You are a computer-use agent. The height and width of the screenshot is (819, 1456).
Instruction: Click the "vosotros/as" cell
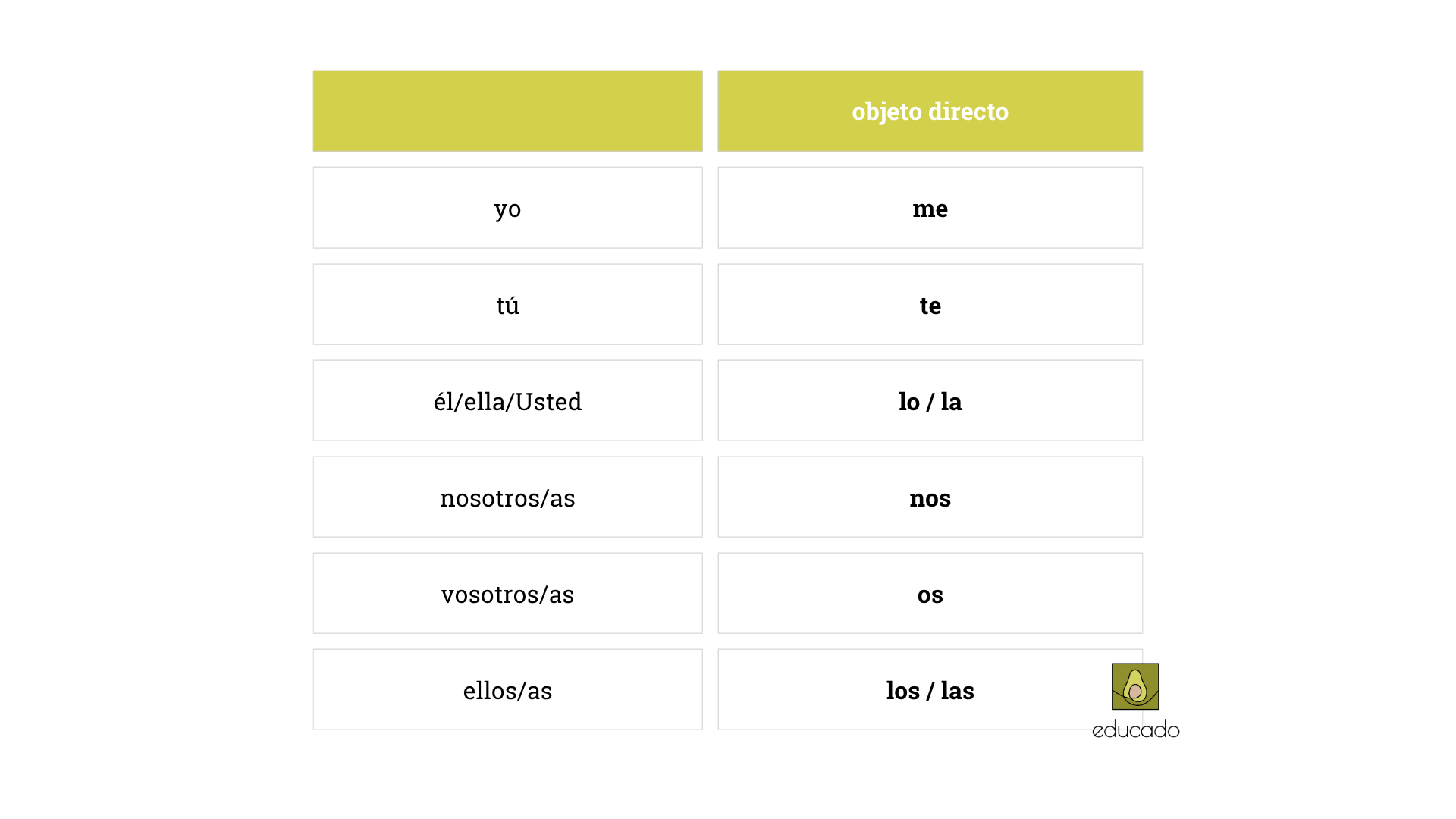point(507,594)
